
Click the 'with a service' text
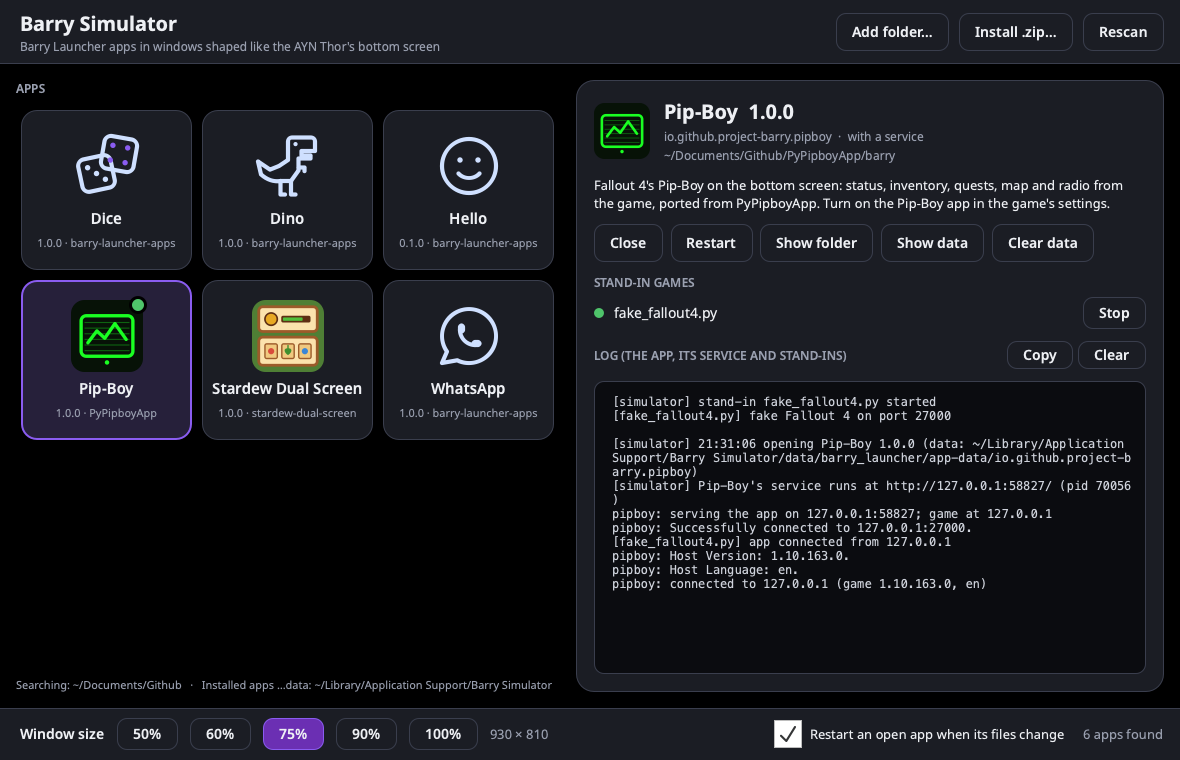pos(885,137)
